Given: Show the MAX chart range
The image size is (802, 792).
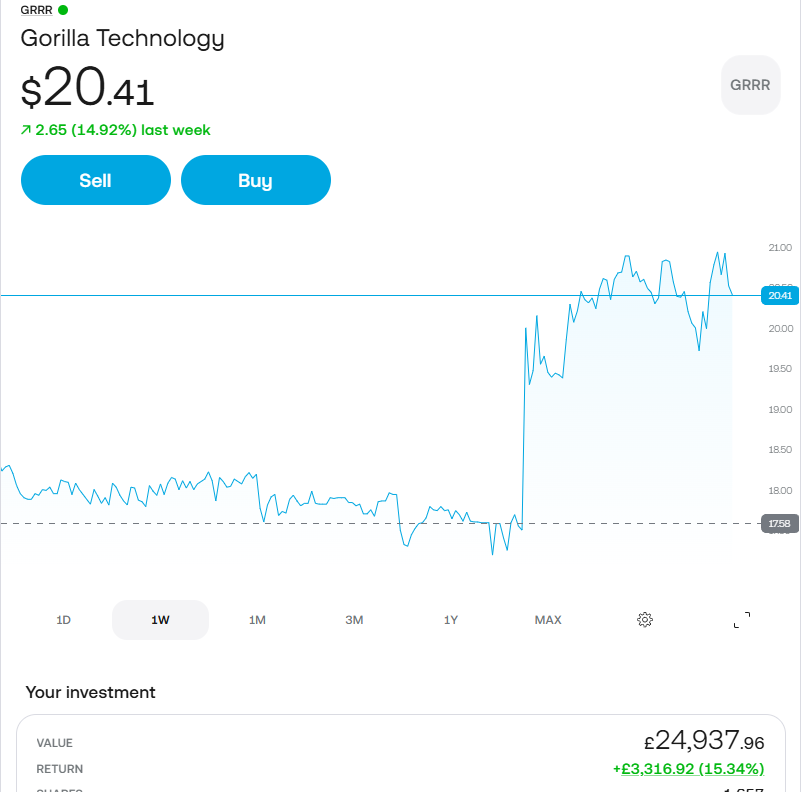Looking at the screenshot, I should (x=548, y=620).
